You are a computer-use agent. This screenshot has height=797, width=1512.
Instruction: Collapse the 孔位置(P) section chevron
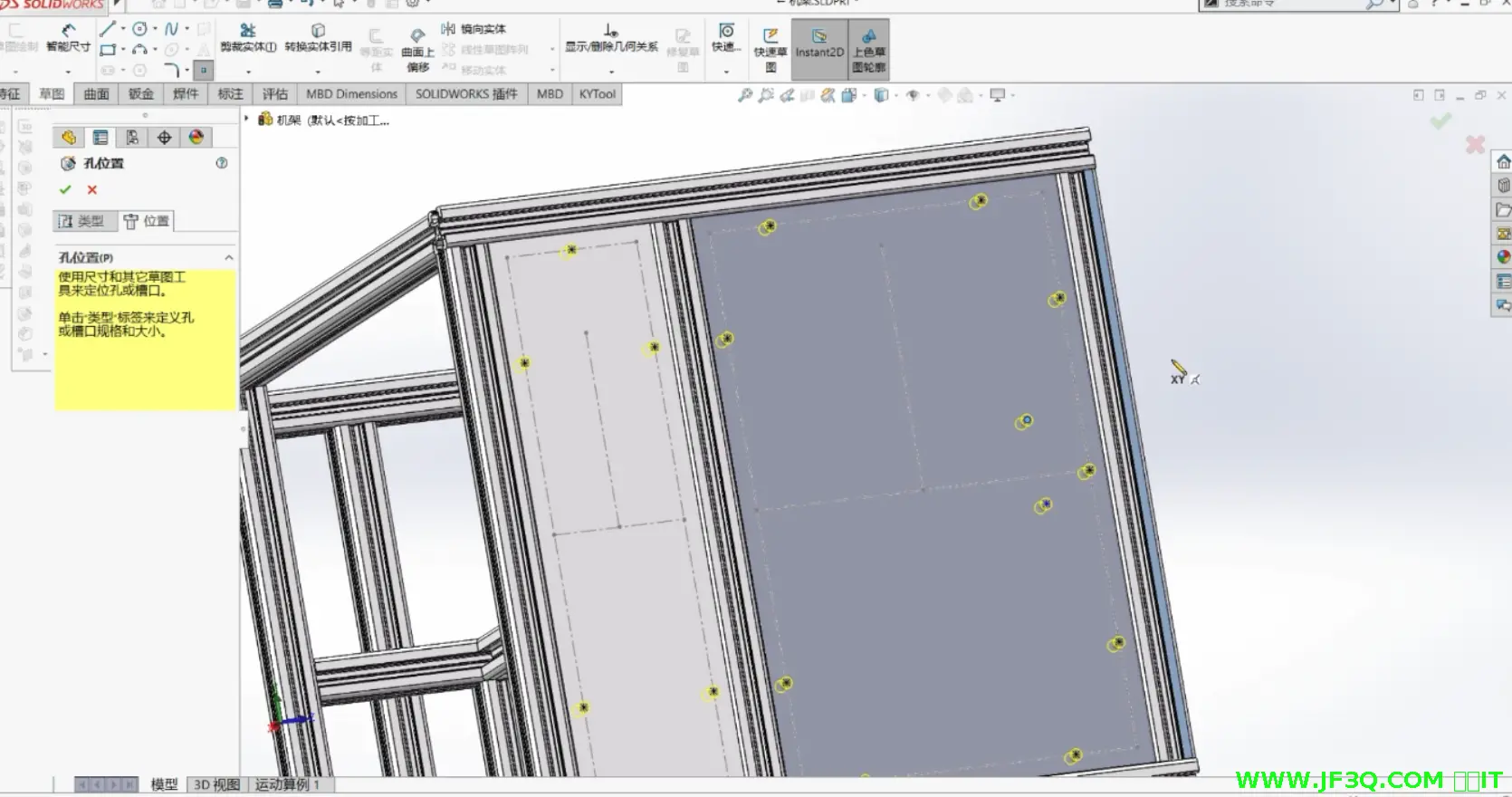click(229, 258)
